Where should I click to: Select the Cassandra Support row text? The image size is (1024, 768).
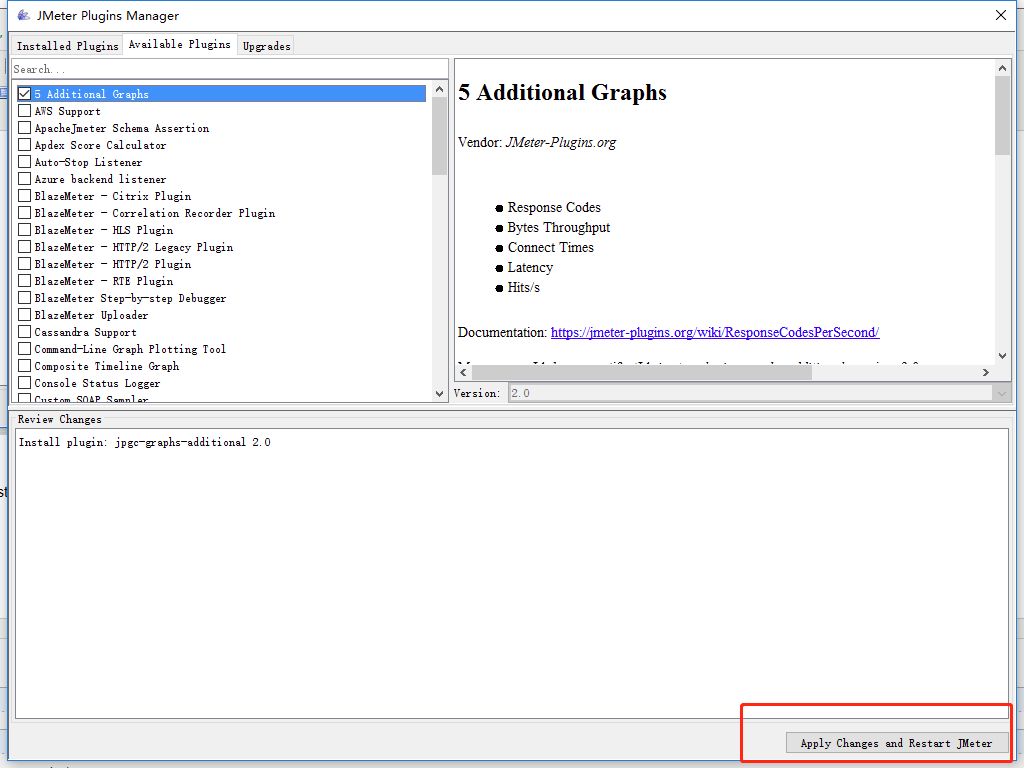pyautogui.click(x=85, y=332)
